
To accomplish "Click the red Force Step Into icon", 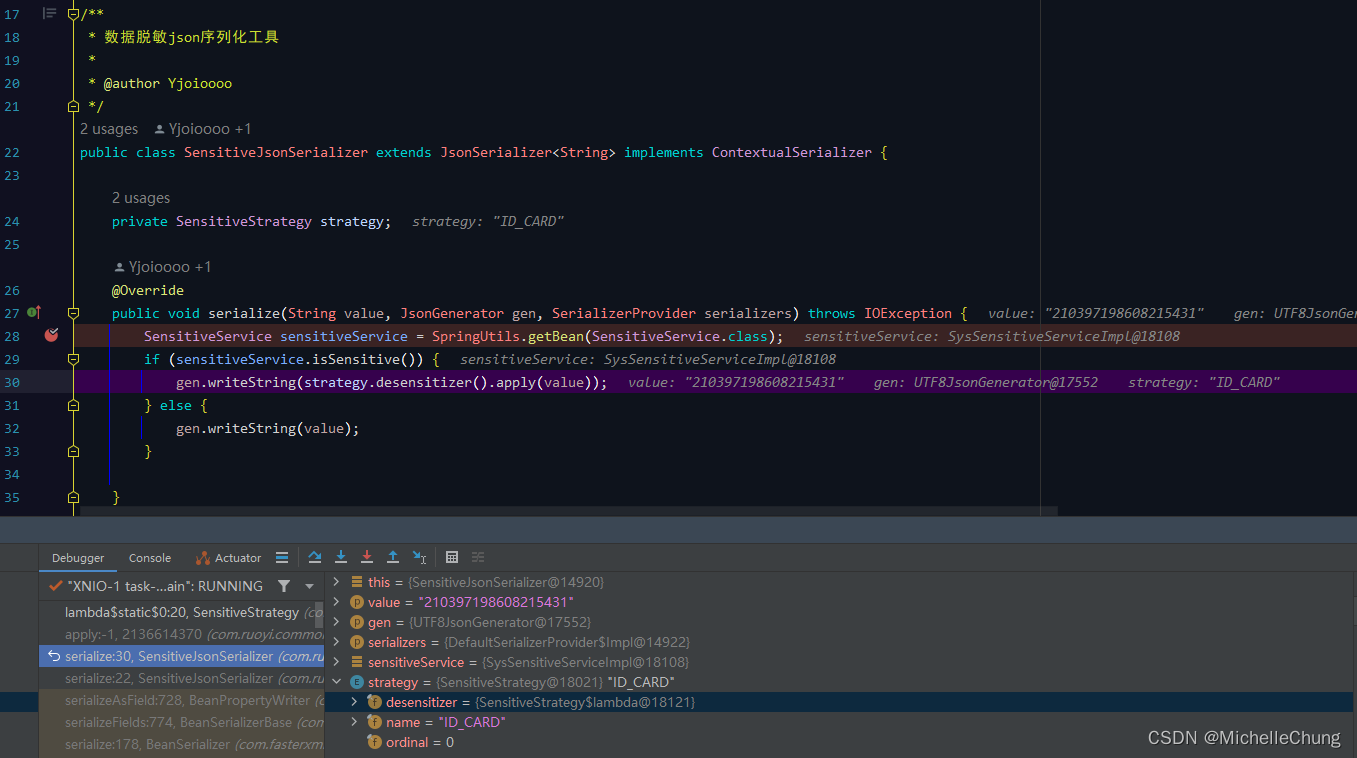I will coord(367,557).
